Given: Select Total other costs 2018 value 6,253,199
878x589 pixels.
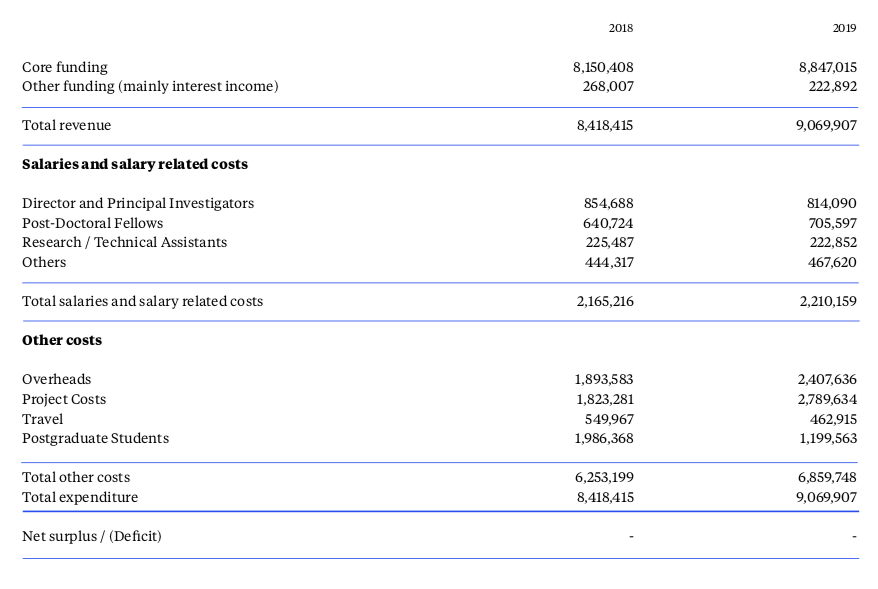Looking at the screenshot, I should pos(604,478).
